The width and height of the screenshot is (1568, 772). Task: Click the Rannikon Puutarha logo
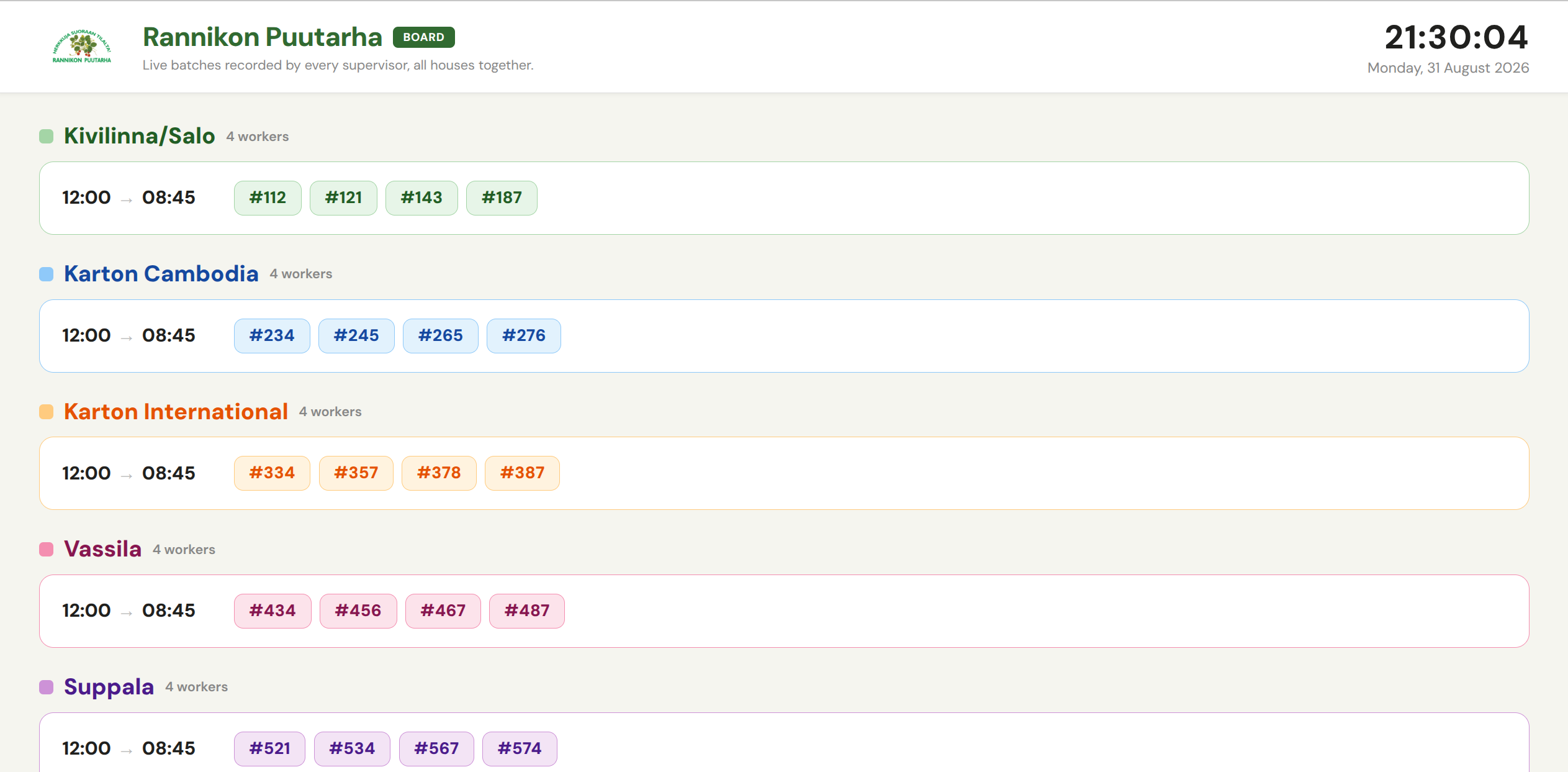(82, 47)
